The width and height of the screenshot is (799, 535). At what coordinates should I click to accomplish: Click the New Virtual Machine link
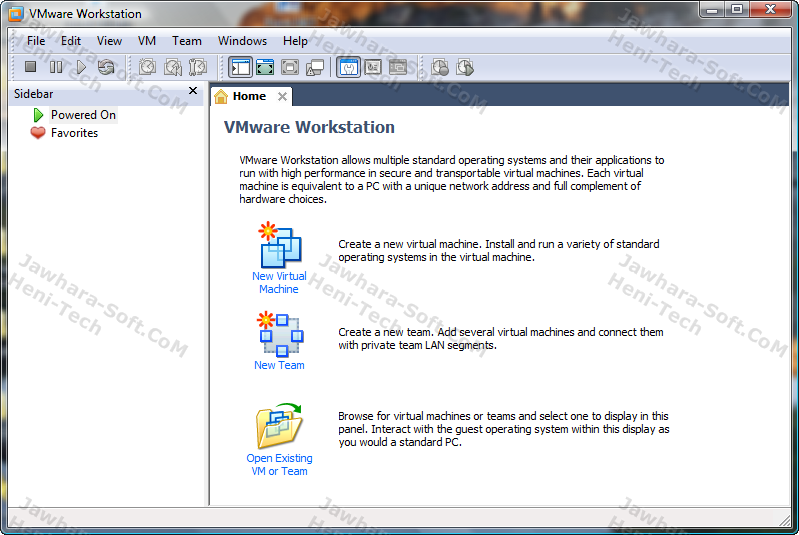point(279,282)
